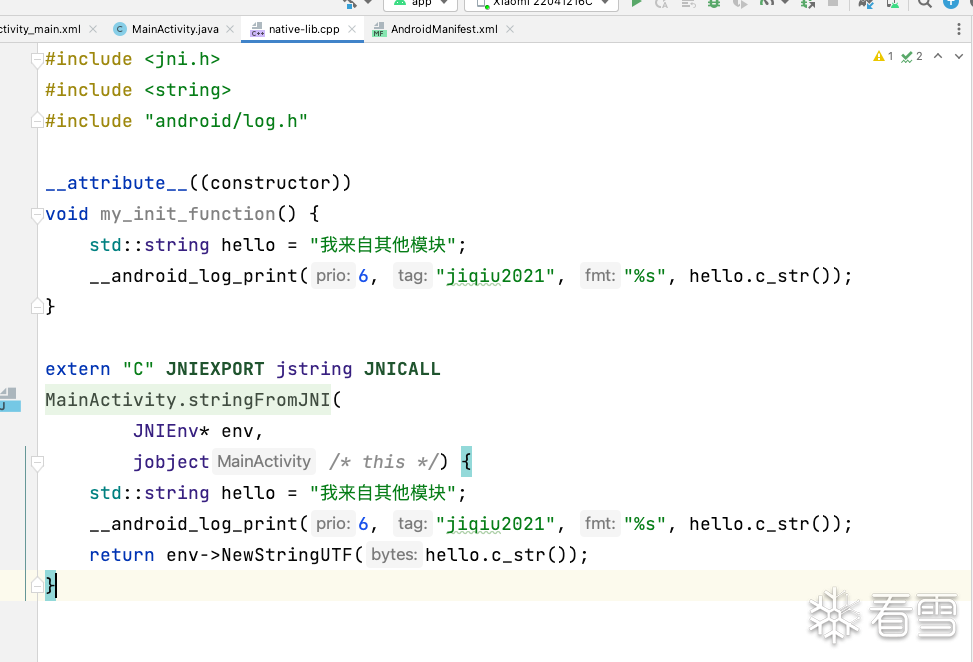The image size is (973, 662).
Task: Click the (constructor) attribute argument
Action: coord(270,183)
